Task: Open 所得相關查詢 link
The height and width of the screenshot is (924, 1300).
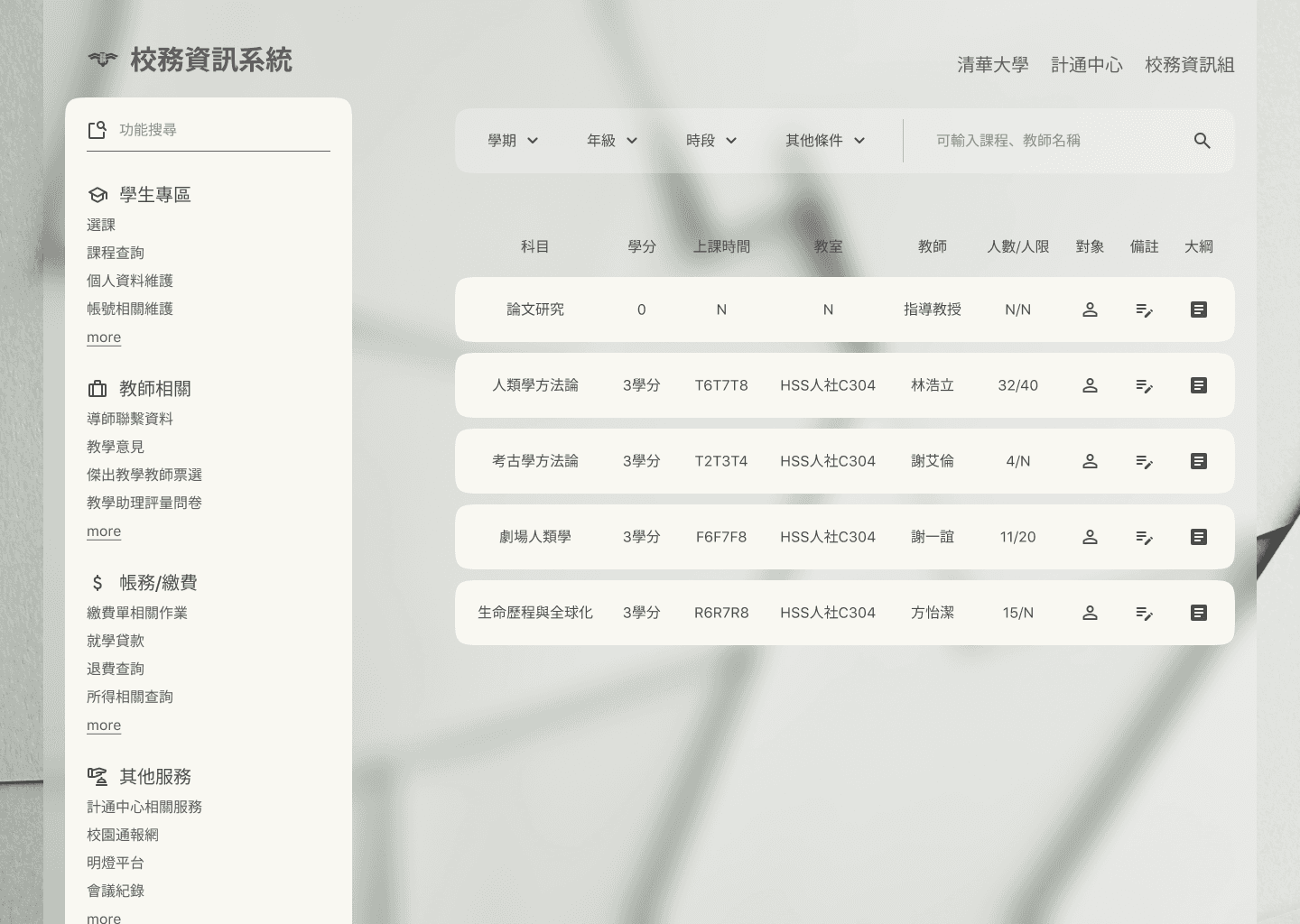Action: tap(130, 697)
